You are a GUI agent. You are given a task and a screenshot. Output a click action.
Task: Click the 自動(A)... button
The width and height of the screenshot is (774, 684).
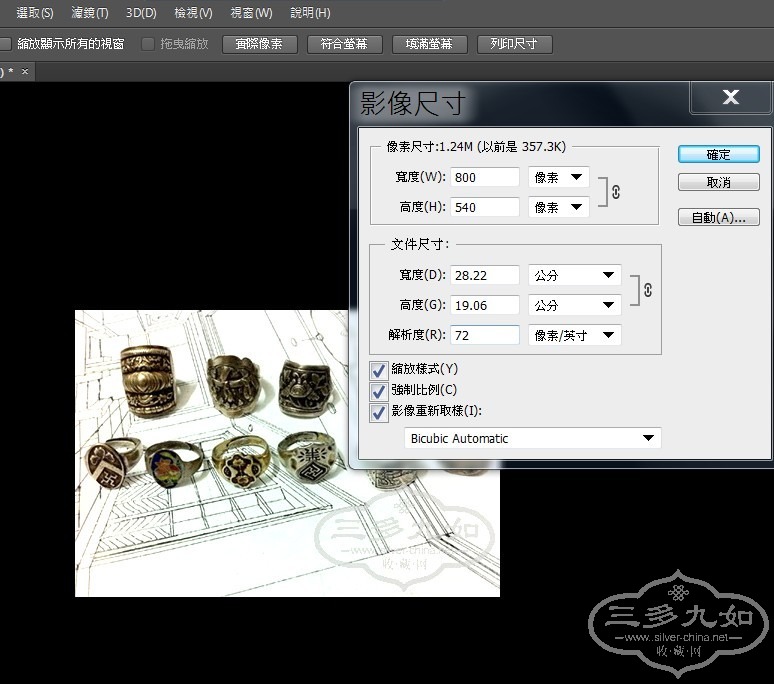pyautogui.click(x=718, y=217)
